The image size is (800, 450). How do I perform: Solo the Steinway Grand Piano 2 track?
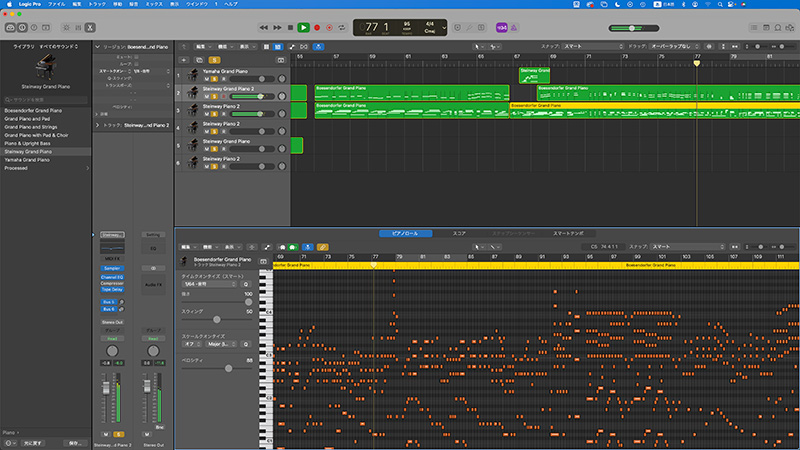(215, 96)
